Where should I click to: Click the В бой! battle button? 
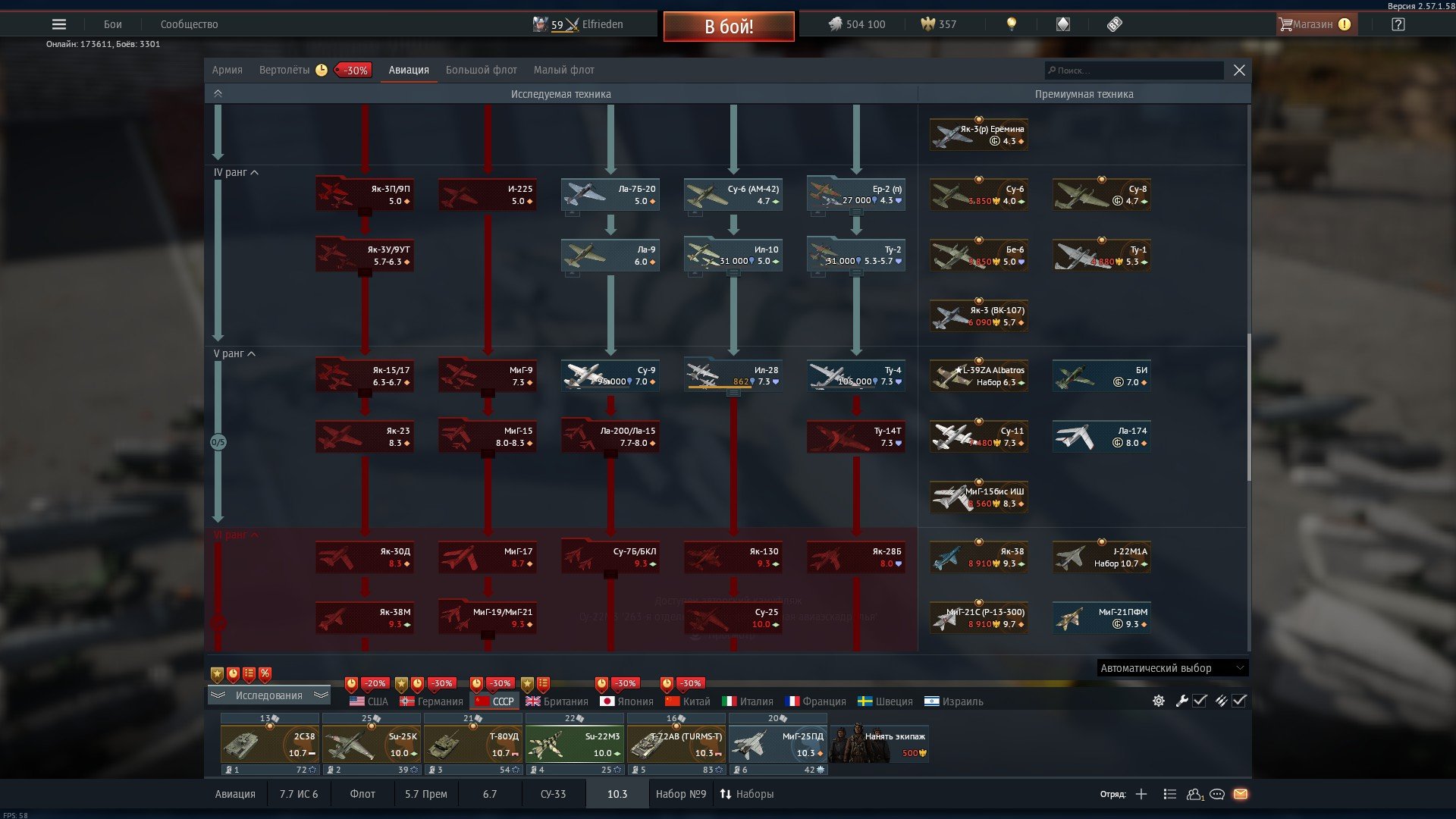pyautogui.click(x=729, y=27)
